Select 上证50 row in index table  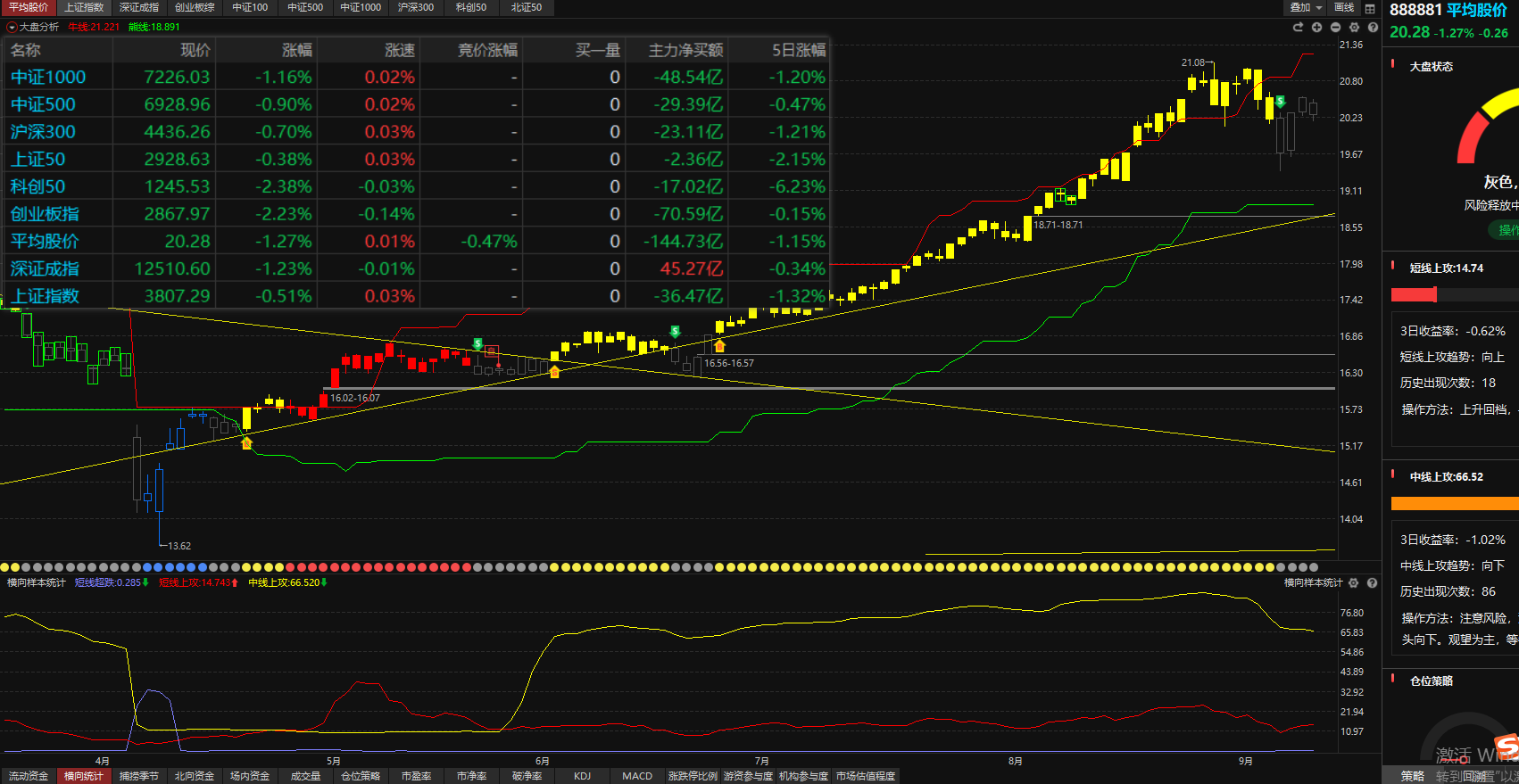(418, 159)
